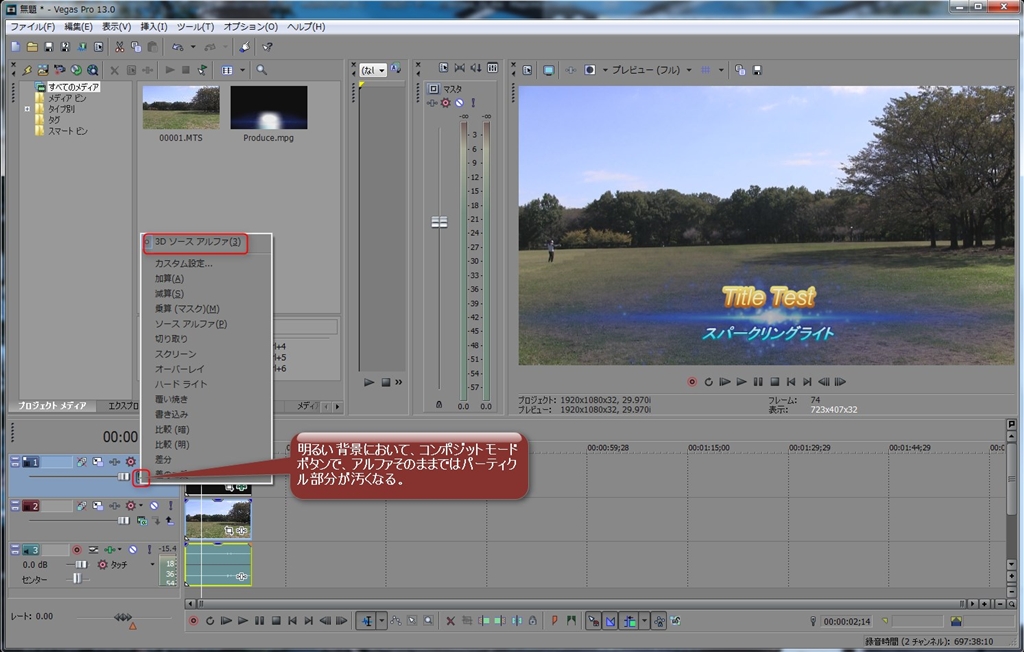Open the ツール(T) menu
1024x652 pixels.
(x=195, y=27)
